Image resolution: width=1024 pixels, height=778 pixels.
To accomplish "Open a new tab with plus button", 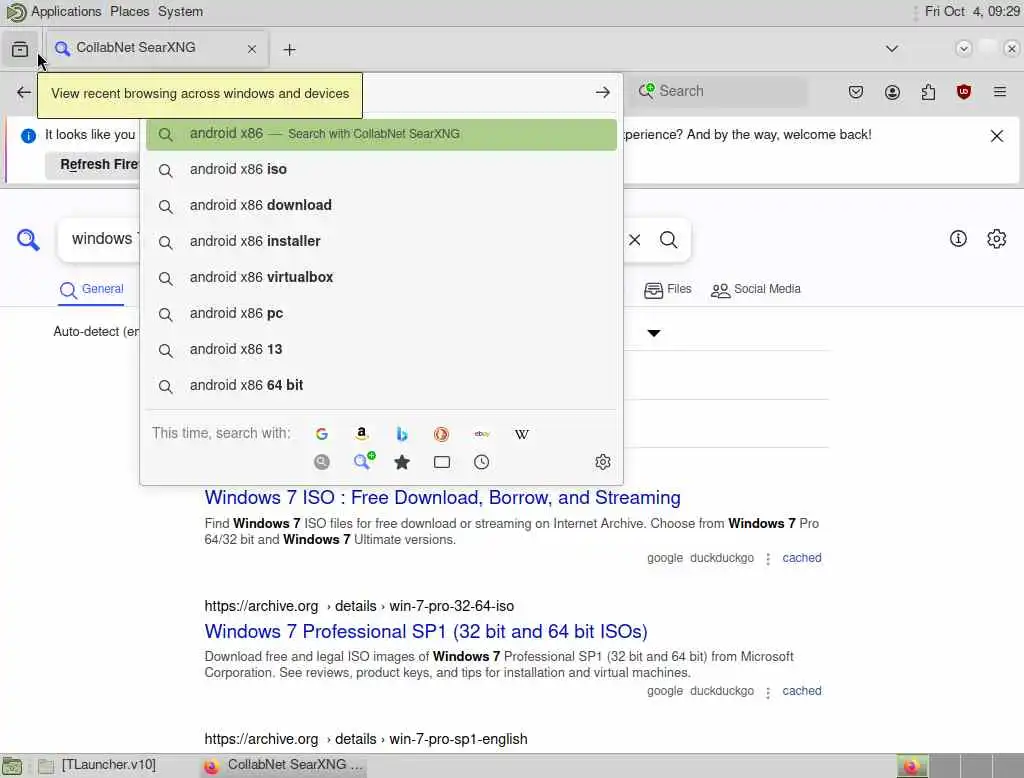I will coord(289,50).
